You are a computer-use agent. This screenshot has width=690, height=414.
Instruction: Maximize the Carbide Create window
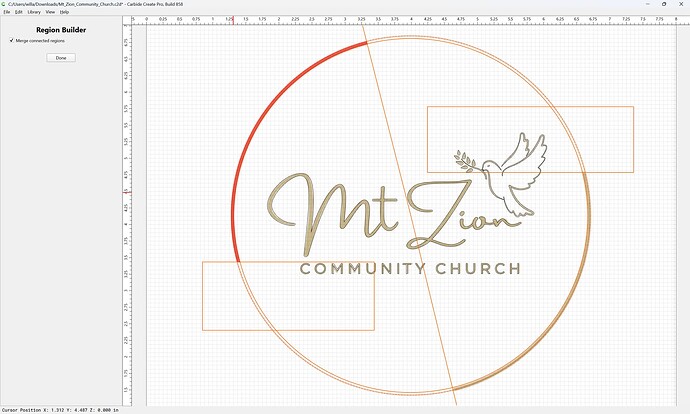tap(664, 4)
